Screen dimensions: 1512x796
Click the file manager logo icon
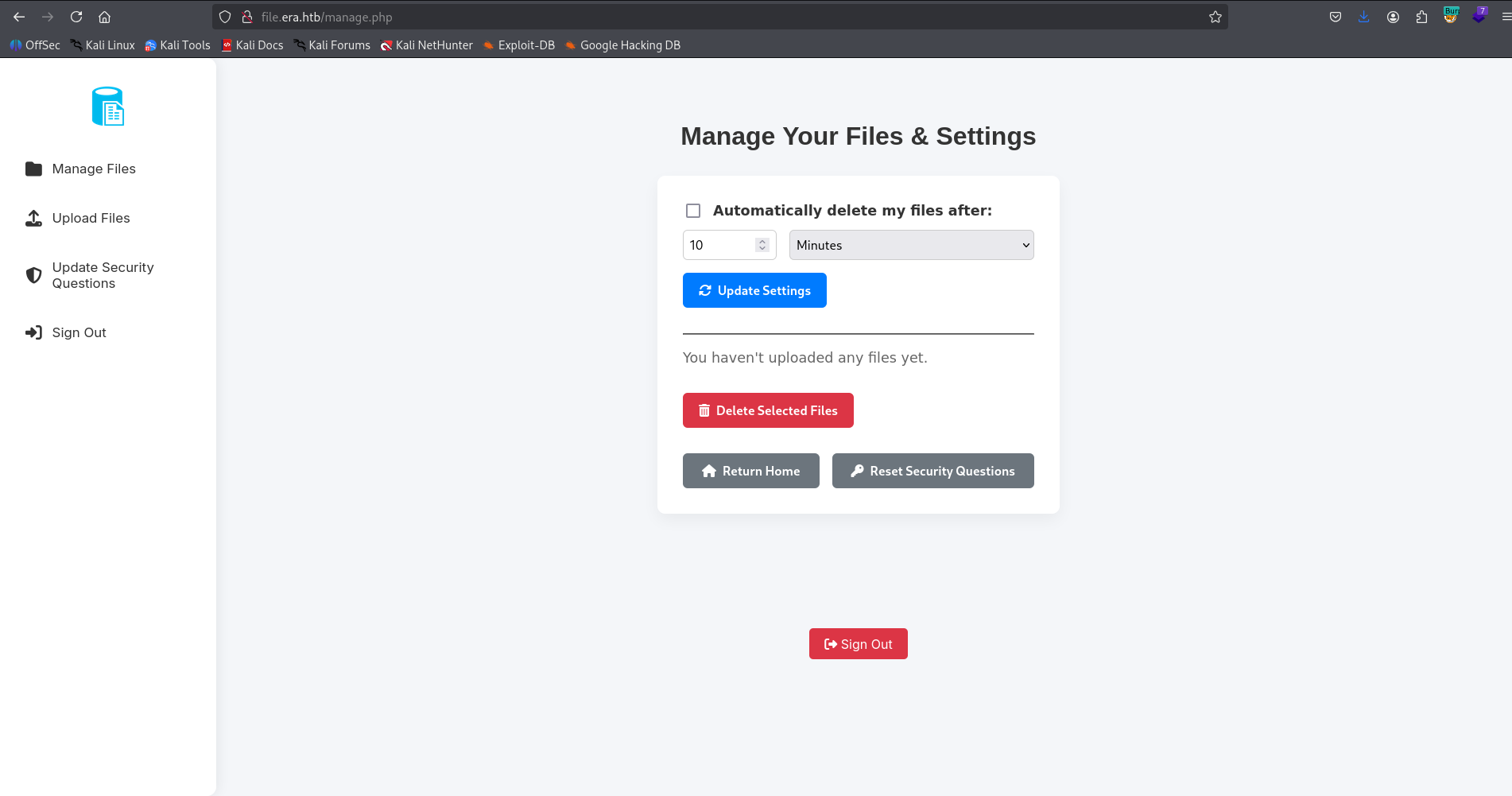107,106
